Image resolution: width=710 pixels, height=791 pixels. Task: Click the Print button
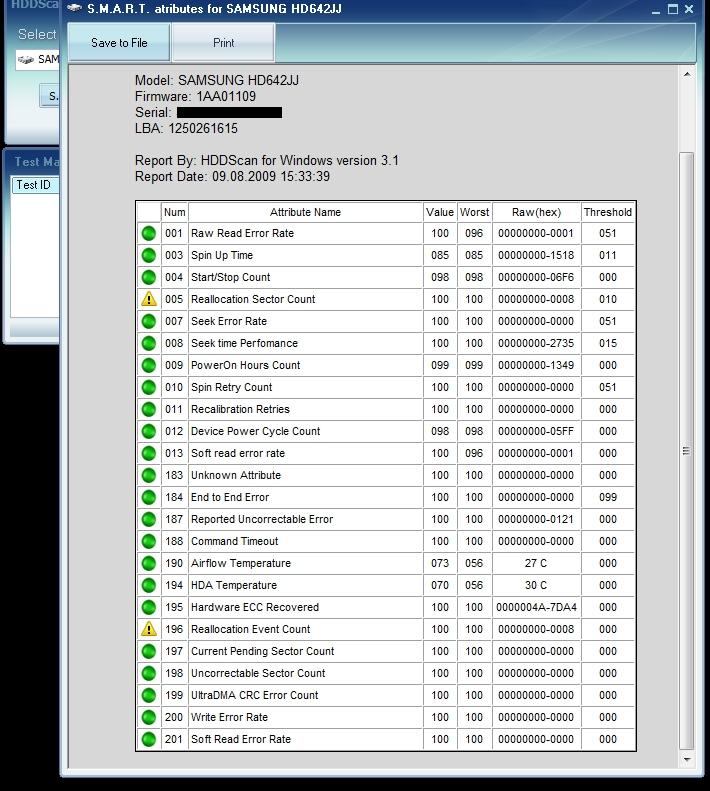[x=224, y=43]
